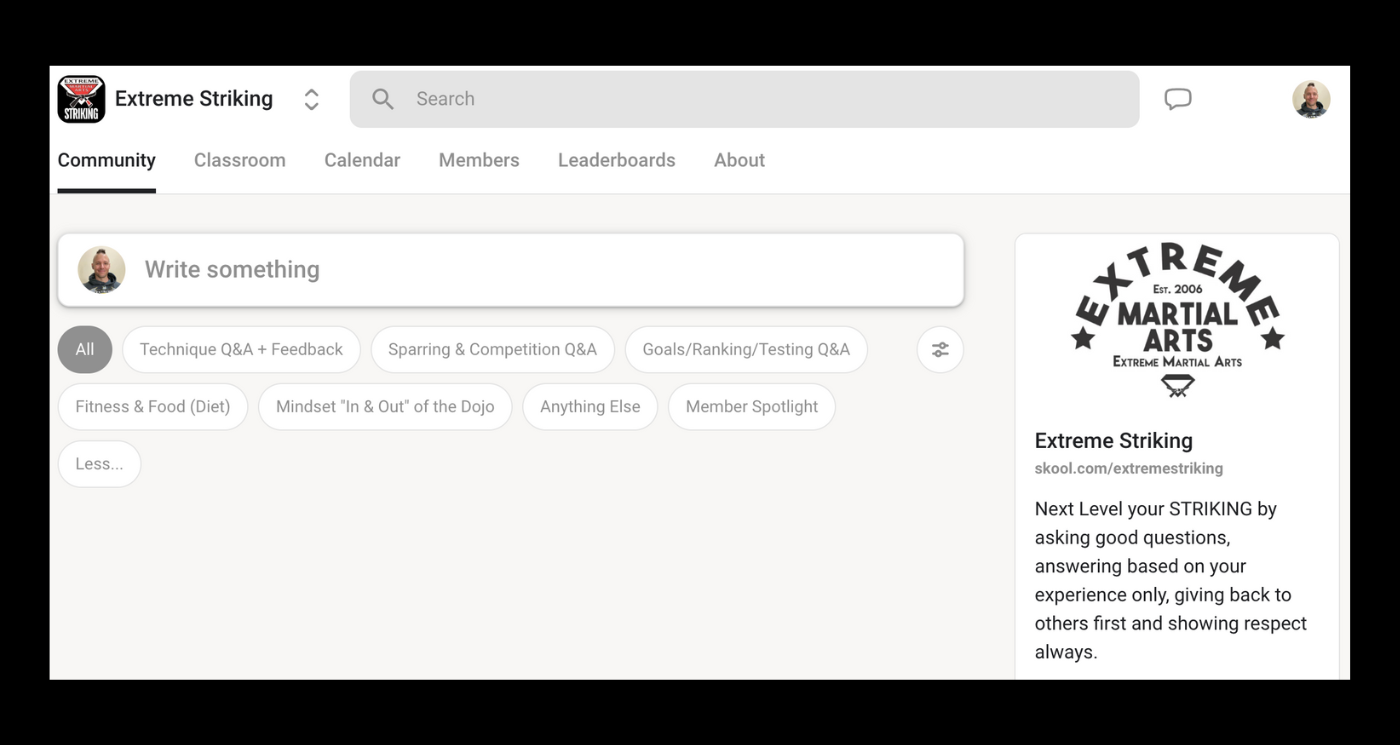Screen dimensions: 1400x745
Task: Click into the Search input field
Action: pos(760,99)
